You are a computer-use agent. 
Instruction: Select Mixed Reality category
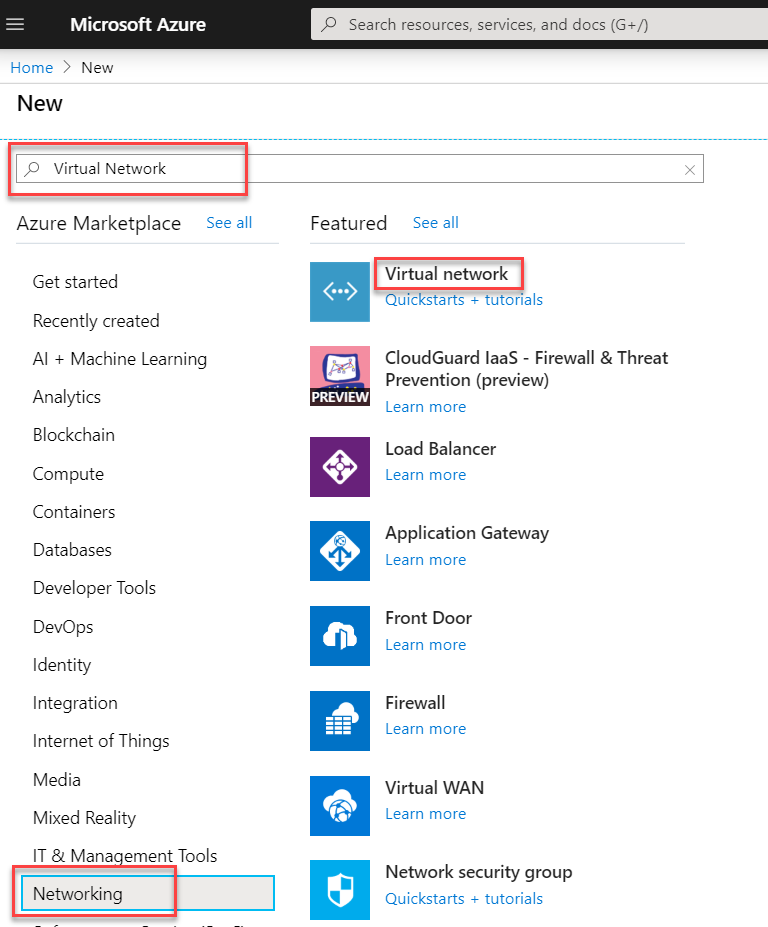click(84, 818)
